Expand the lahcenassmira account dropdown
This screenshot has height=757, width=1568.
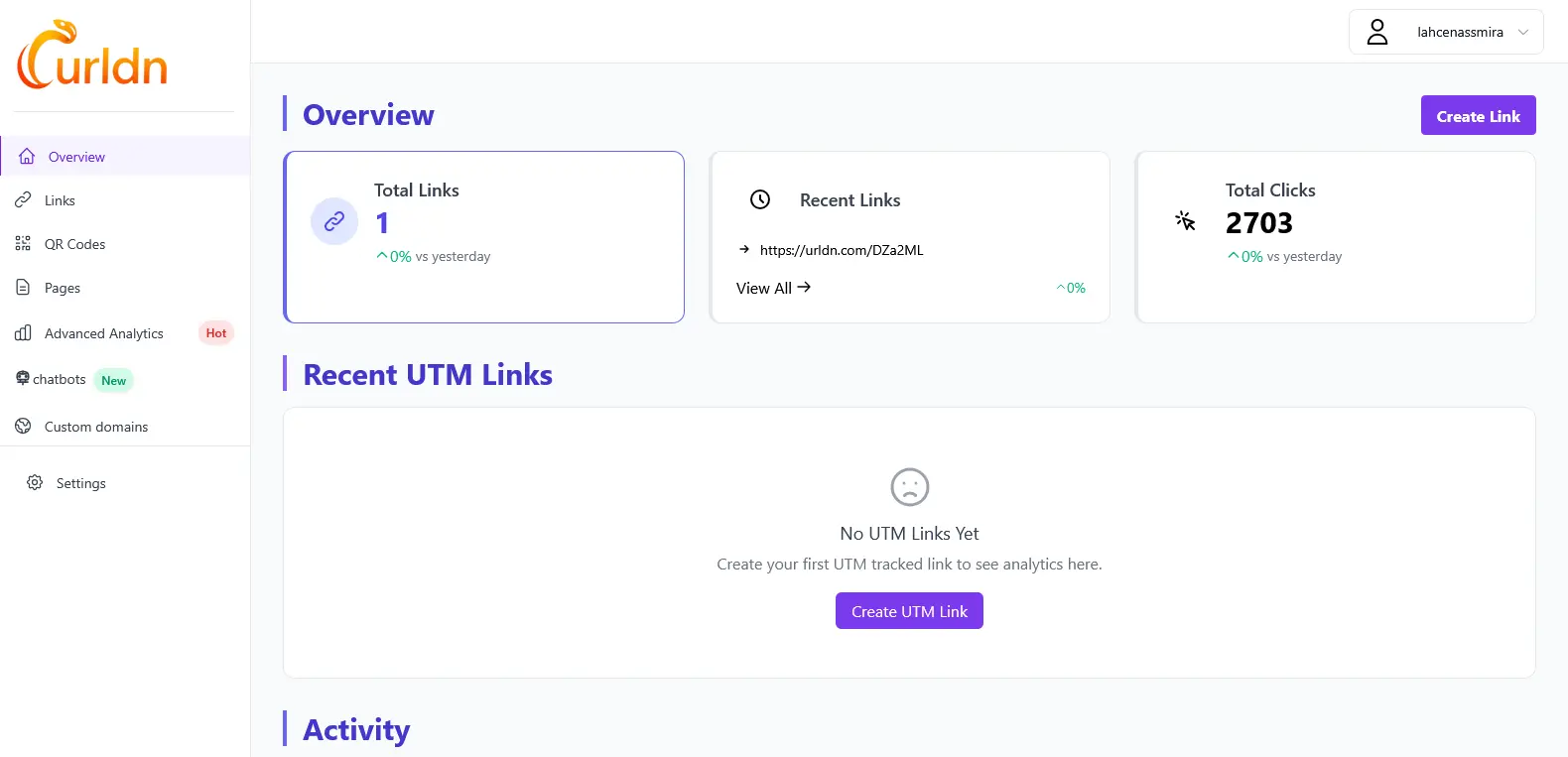click(1524, 32)
